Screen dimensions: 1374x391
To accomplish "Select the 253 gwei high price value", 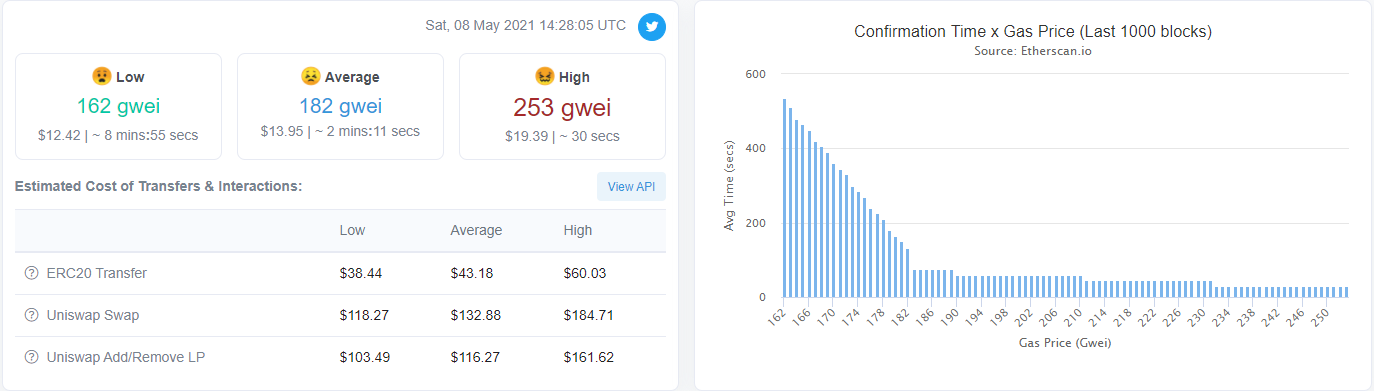I will 562,107.
